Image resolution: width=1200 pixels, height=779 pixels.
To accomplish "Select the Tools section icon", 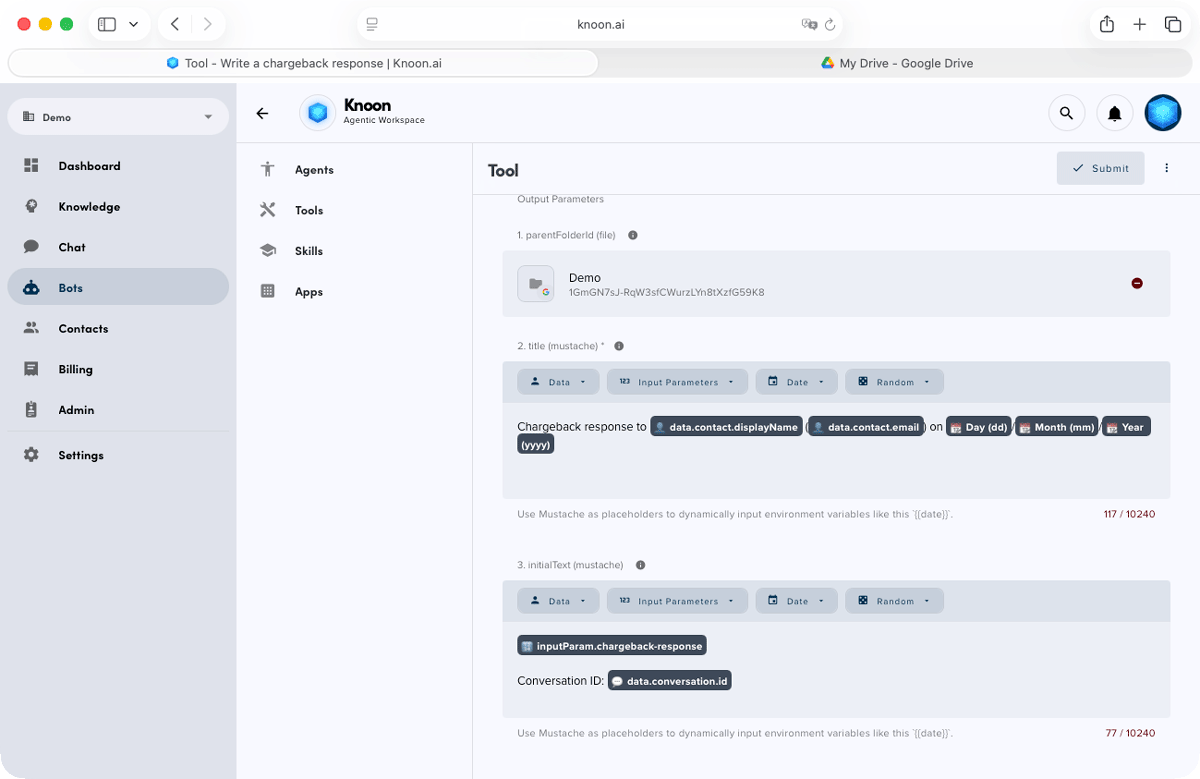I will [267, 210].
